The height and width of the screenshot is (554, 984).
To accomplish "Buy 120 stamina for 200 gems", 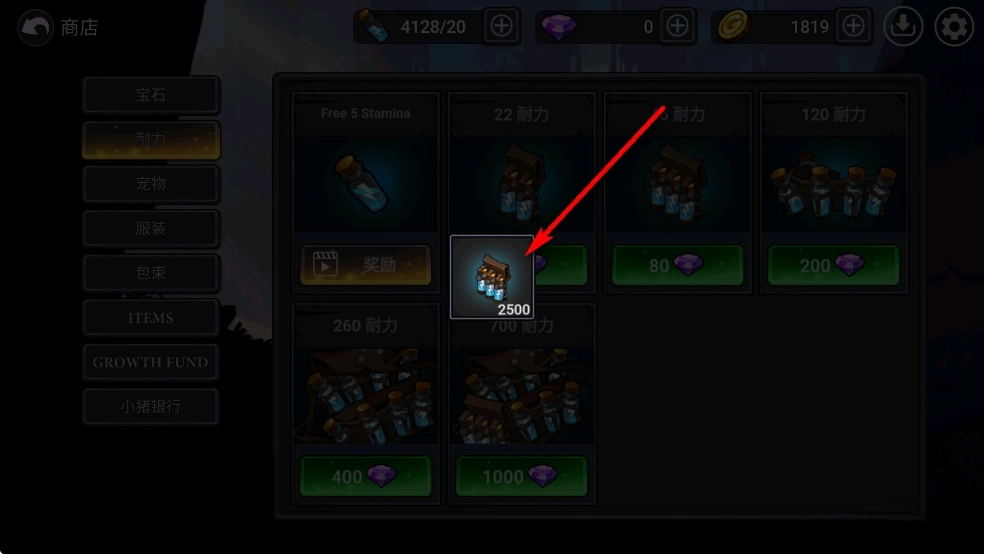I will click(x=833, y=265).
